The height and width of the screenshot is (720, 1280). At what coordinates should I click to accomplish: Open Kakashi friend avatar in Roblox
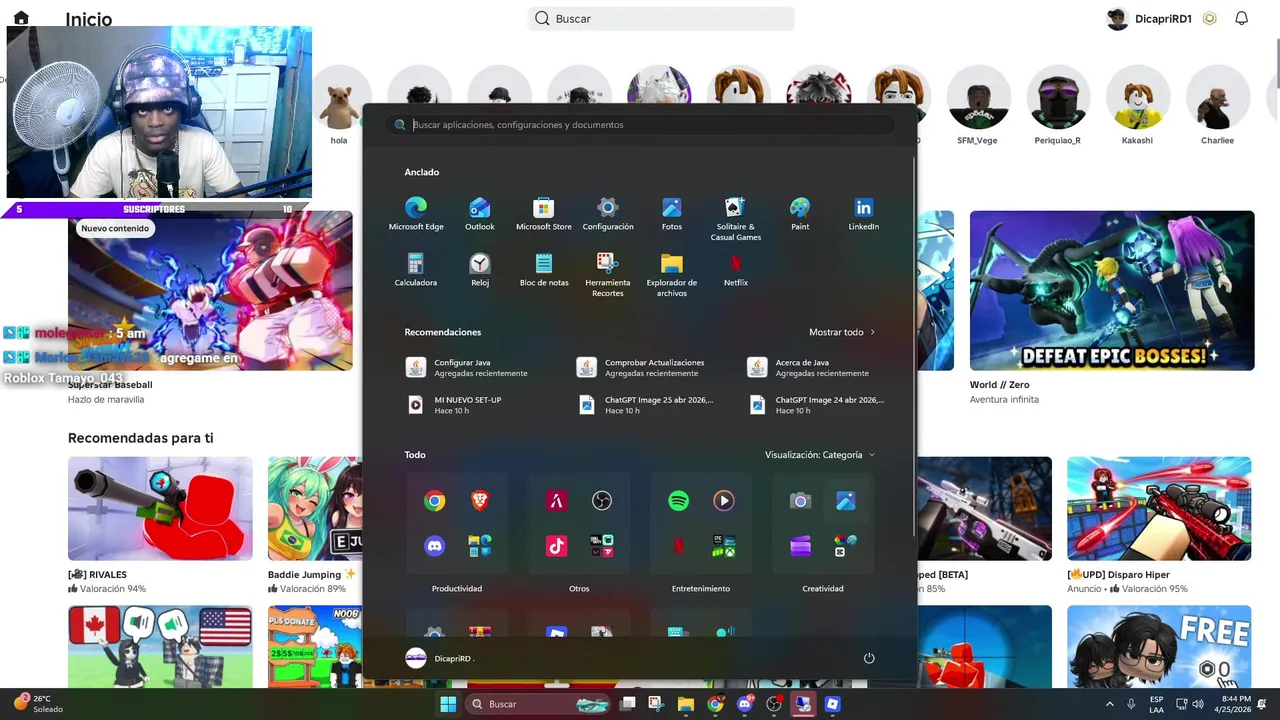pyautogui.click(x=1137, y=98)
